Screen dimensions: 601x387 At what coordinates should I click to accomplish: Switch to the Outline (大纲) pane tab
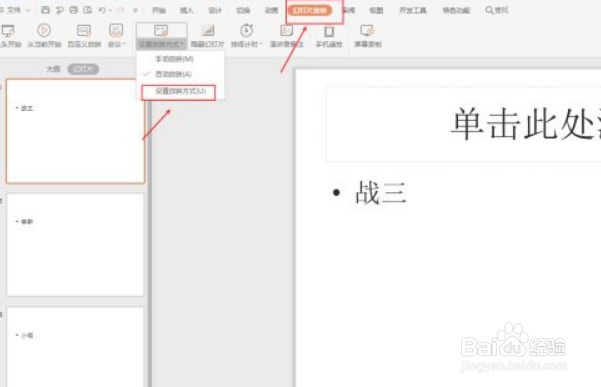pos(53,69)
